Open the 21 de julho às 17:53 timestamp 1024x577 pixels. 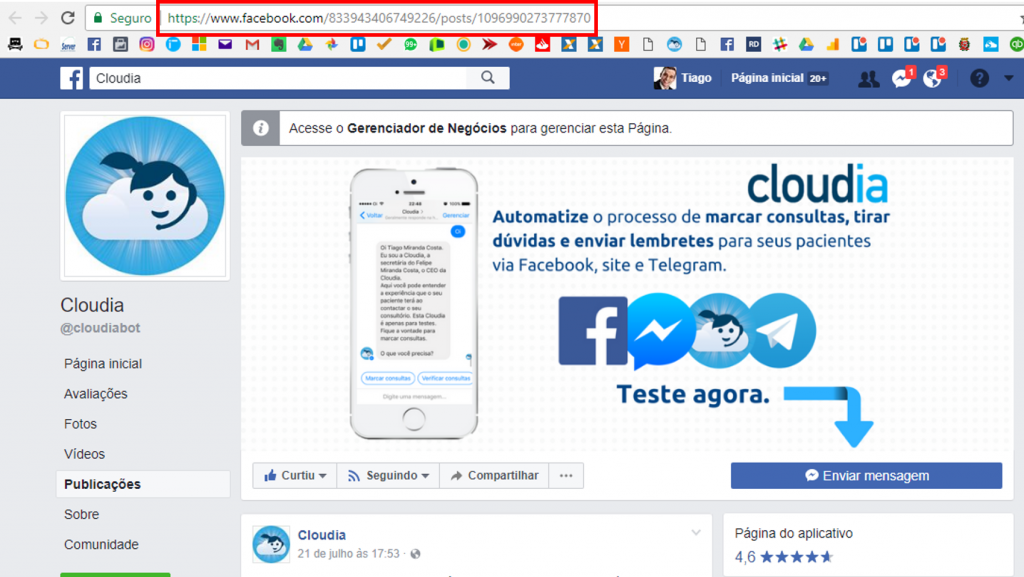click(x=348, y=554)
